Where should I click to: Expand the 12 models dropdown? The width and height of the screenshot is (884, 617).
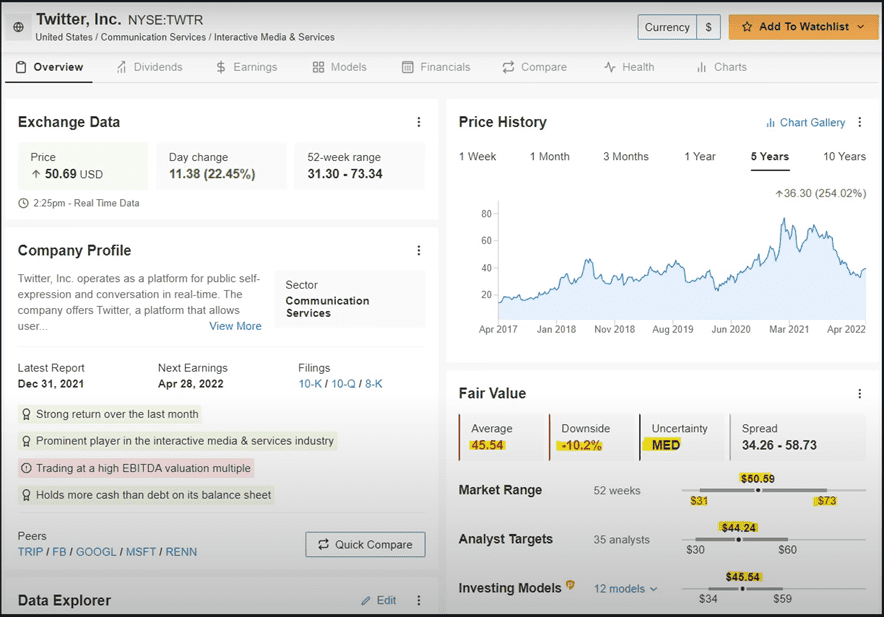click(625, 589)
